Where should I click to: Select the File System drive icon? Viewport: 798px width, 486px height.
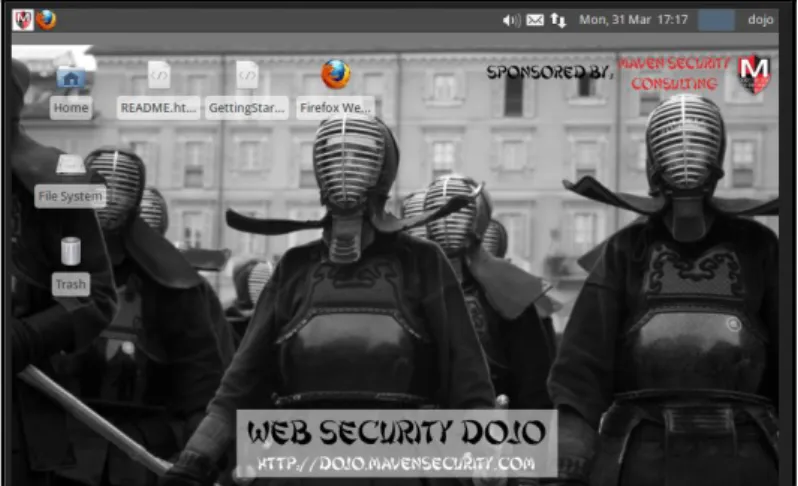pyautogui.click(x=70, y=165)
